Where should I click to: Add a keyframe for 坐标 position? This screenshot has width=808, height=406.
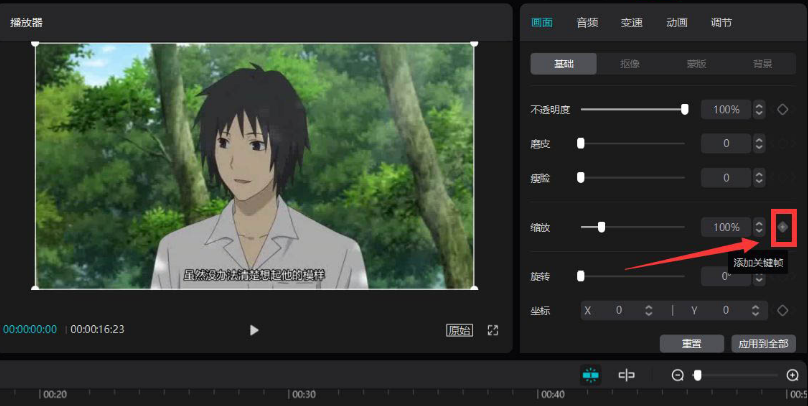click(782, 310)
